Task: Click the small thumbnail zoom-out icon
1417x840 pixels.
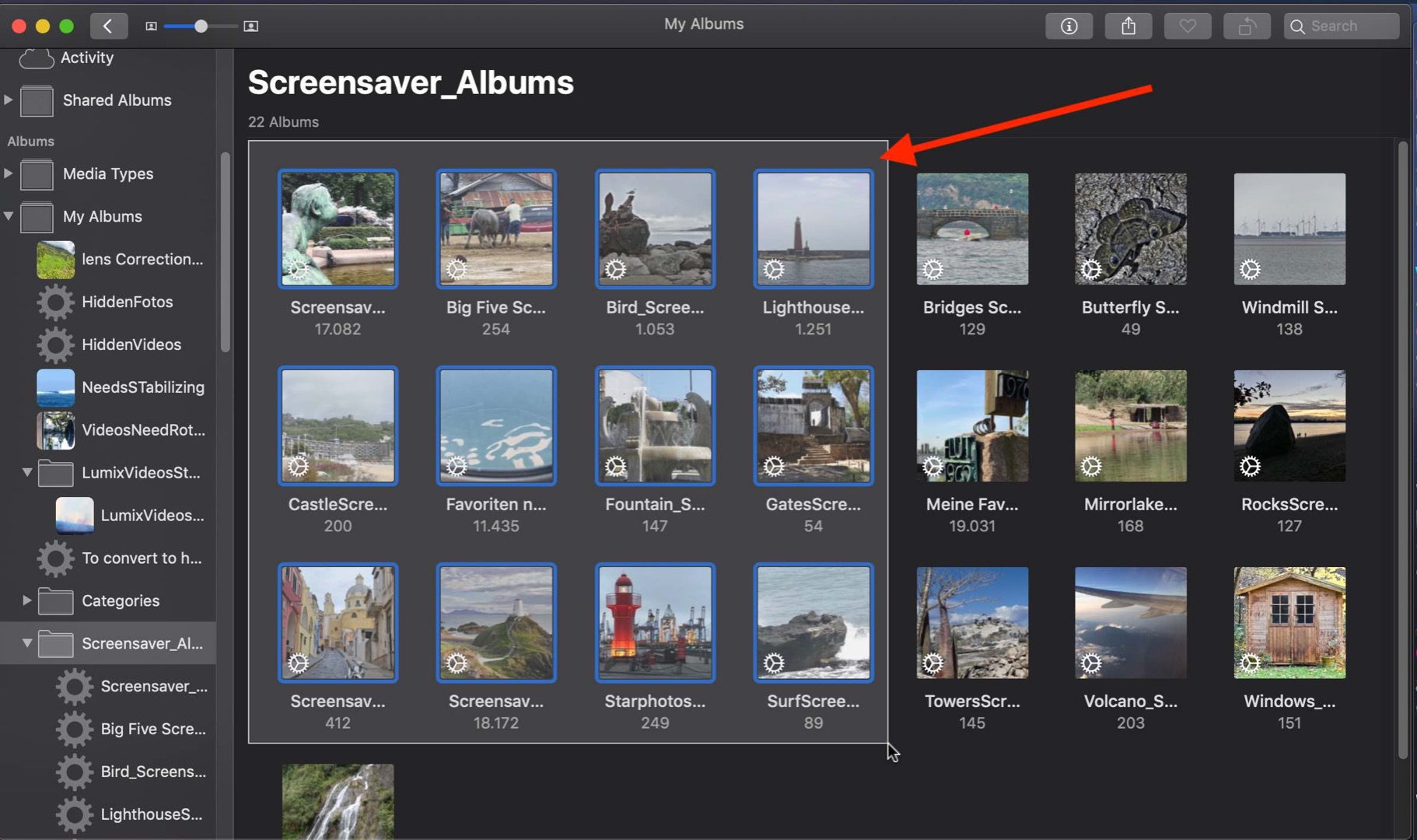Action: [x=151, y=26]
